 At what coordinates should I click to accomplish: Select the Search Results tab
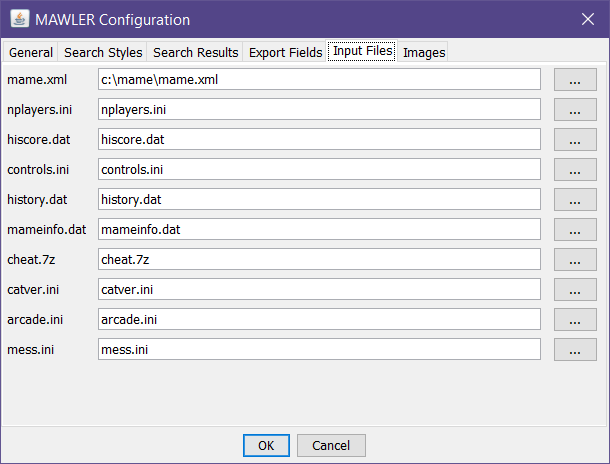196,52
